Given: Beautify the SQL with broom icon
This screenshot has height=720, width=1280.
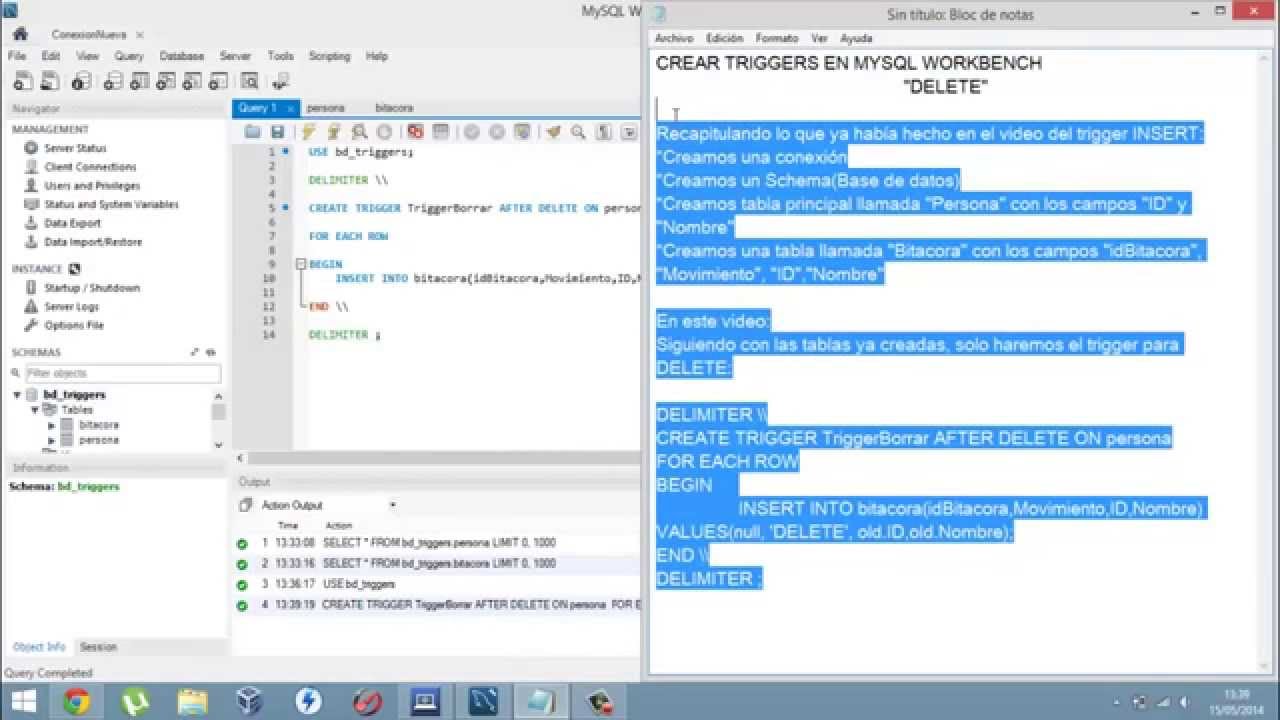Looking at the screenshot, I should 553,132.
